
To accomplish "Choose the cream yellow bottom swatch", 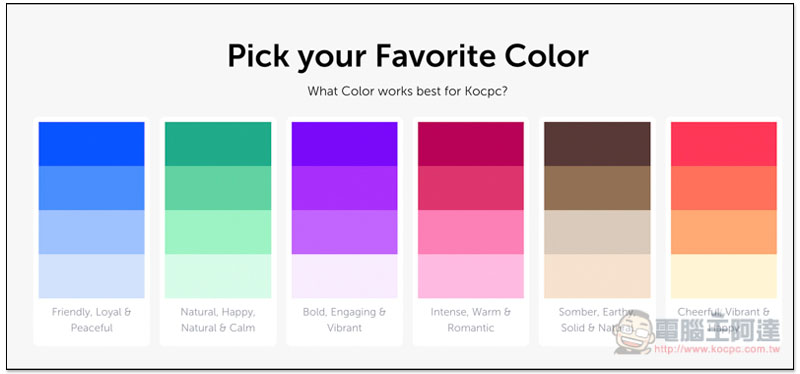I will (x=723, y=276).
